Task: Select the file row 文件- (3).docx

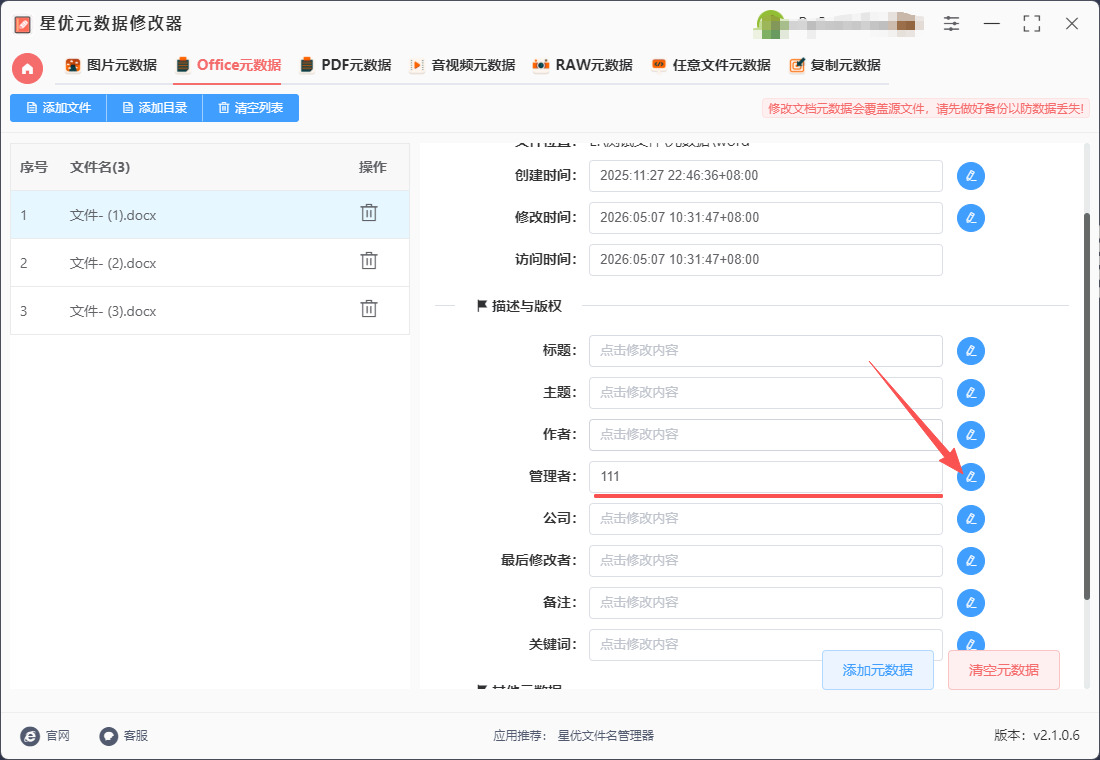Action: (210, 311)
